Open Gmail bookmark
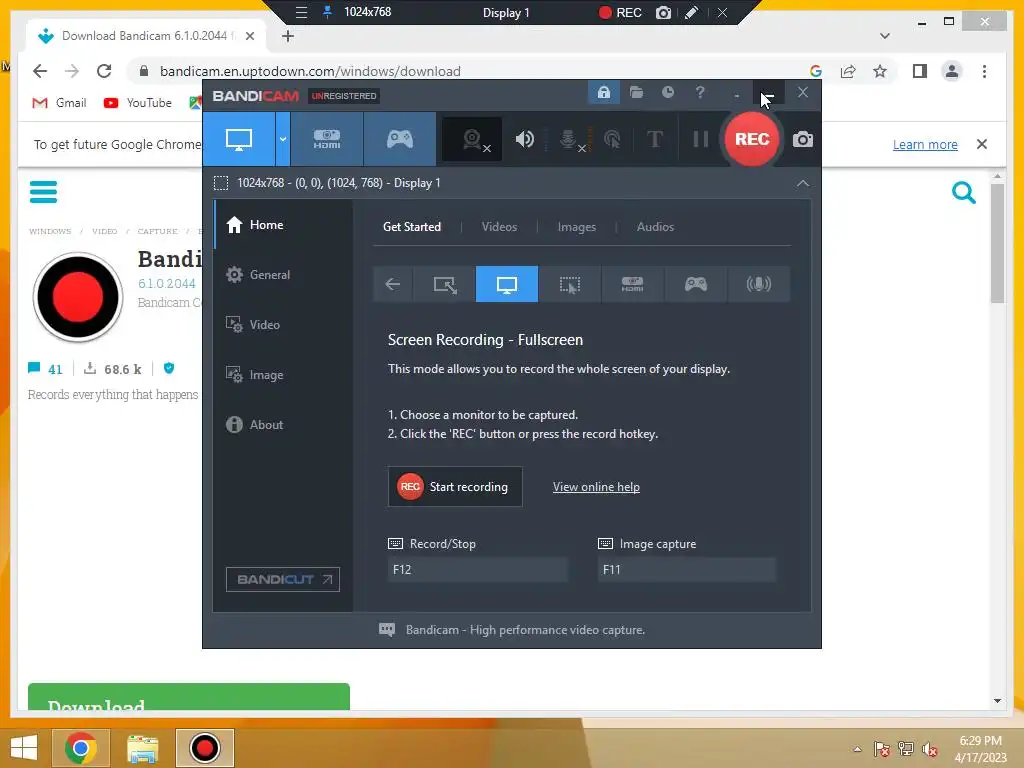 (59, 103)
